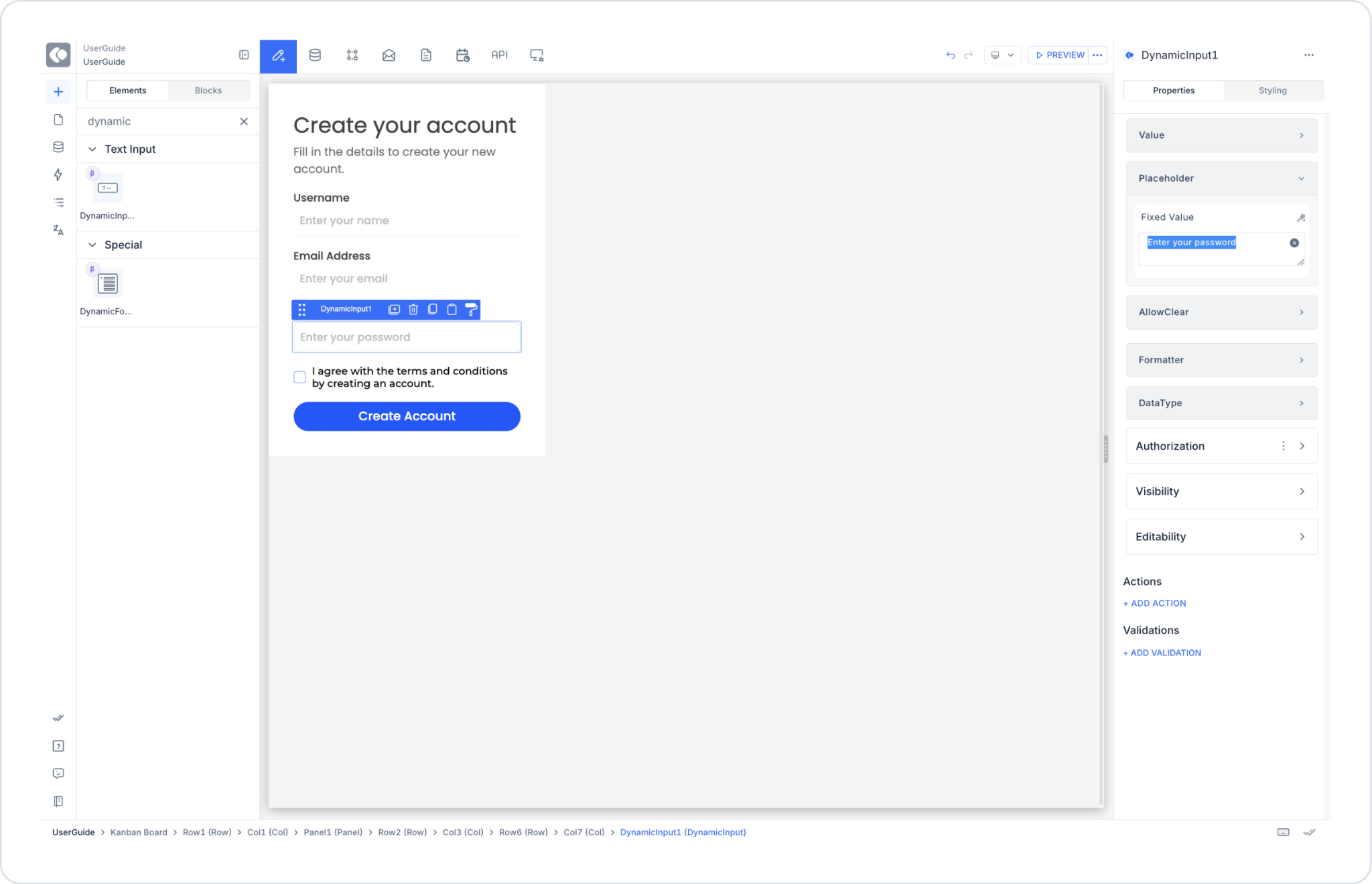Click the paint roller style icon
Image resolution: width=1372 pixels, height=884 pixels.
click(x=471, y=309)
